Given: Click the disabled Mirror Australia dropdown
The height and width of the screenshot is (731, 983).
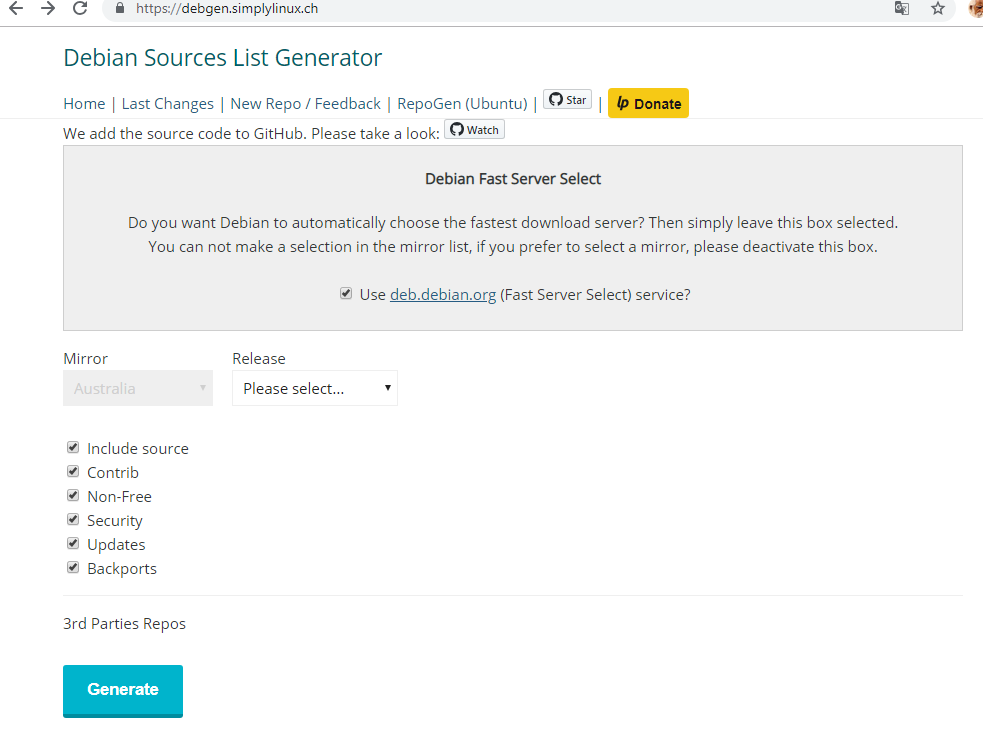Looking at the screenshot, I should click(x=138, y=388).
